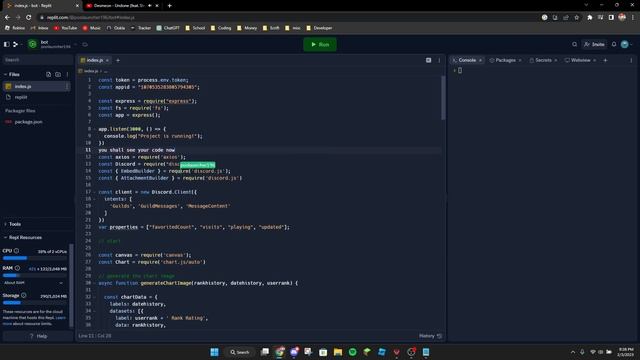Switch to the index.js editor tab

point(94,60)
